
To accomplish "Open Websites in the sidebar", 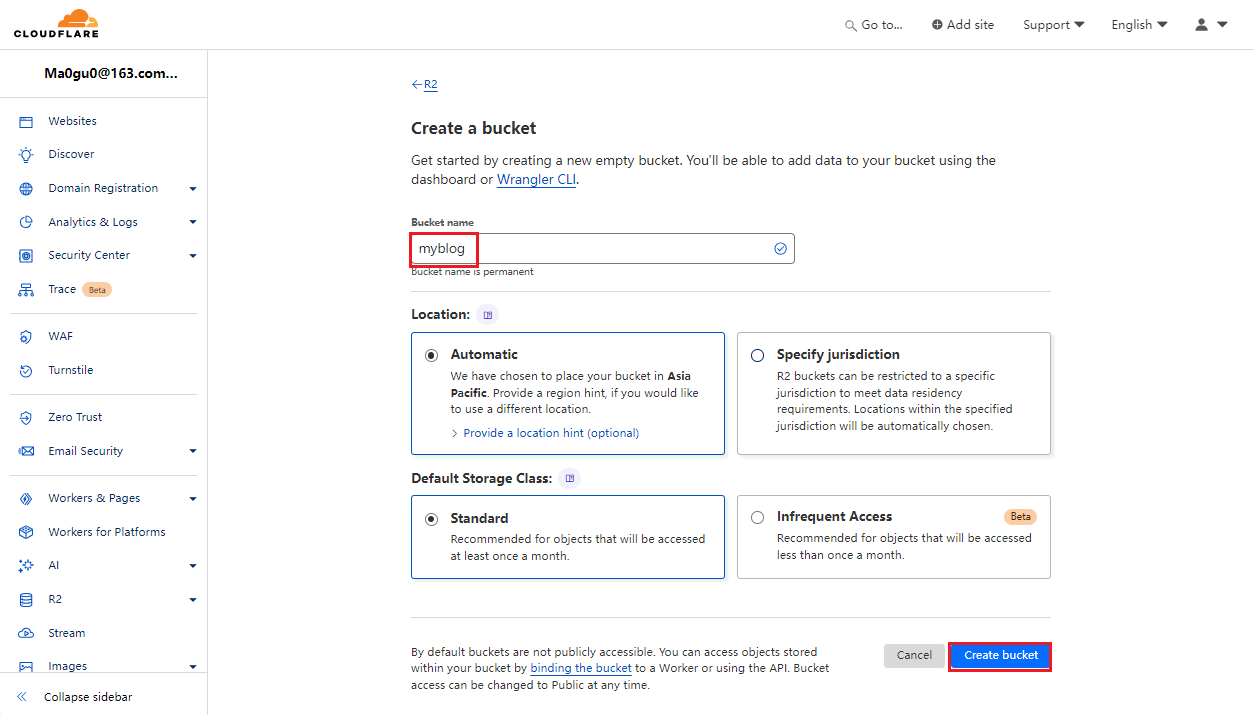I will (x=73, y=121).
